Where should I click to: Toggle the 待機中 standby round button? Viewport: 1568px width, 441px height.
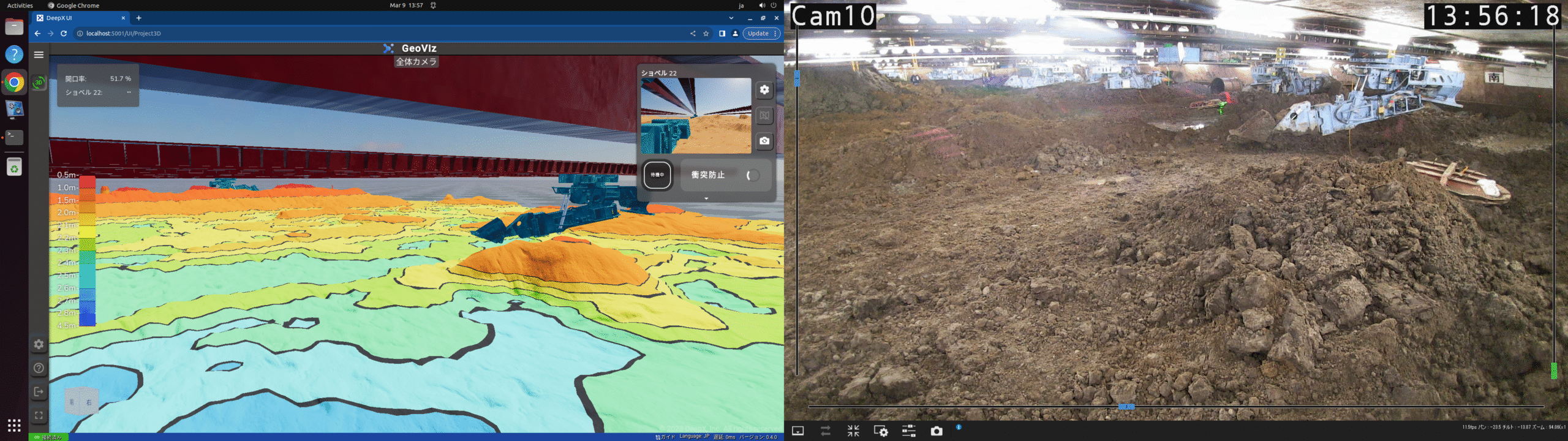(657, 175)
